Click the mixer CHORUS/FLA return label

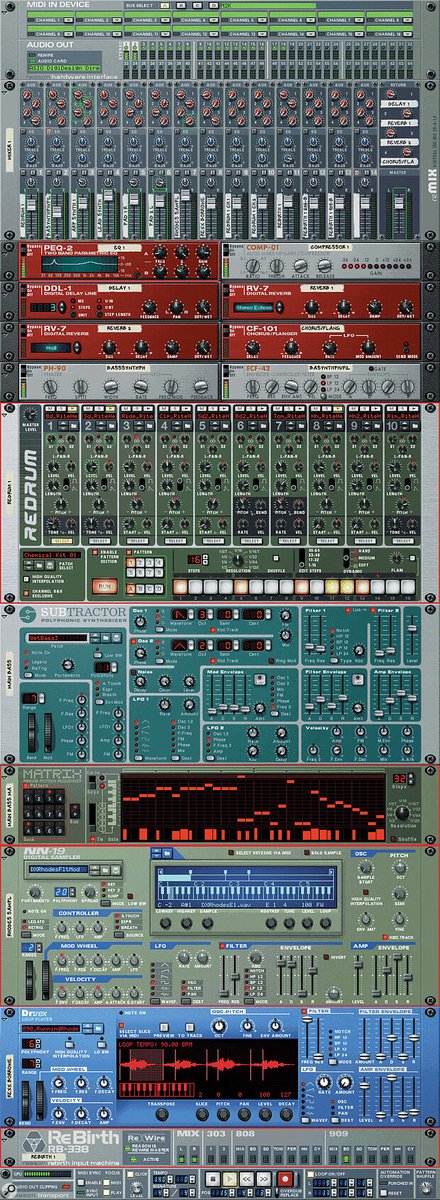pos(399,162)
